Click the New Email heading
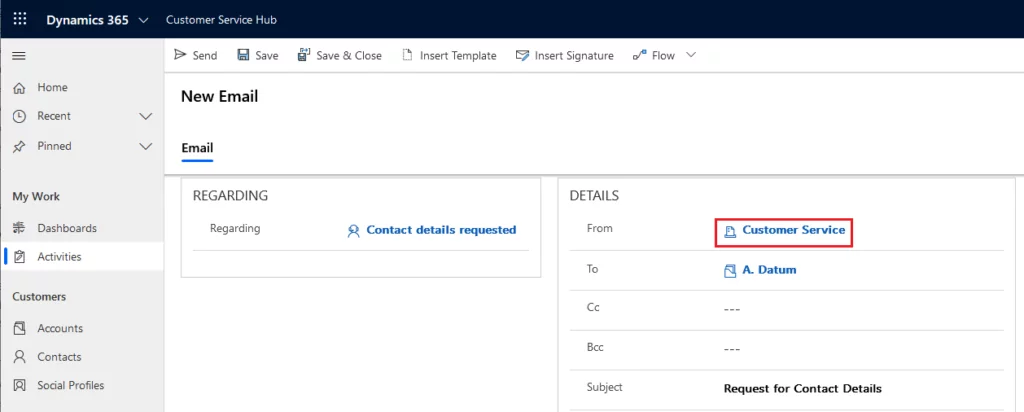The width and height of the screenshot is (1024, 412). (219, 97)
